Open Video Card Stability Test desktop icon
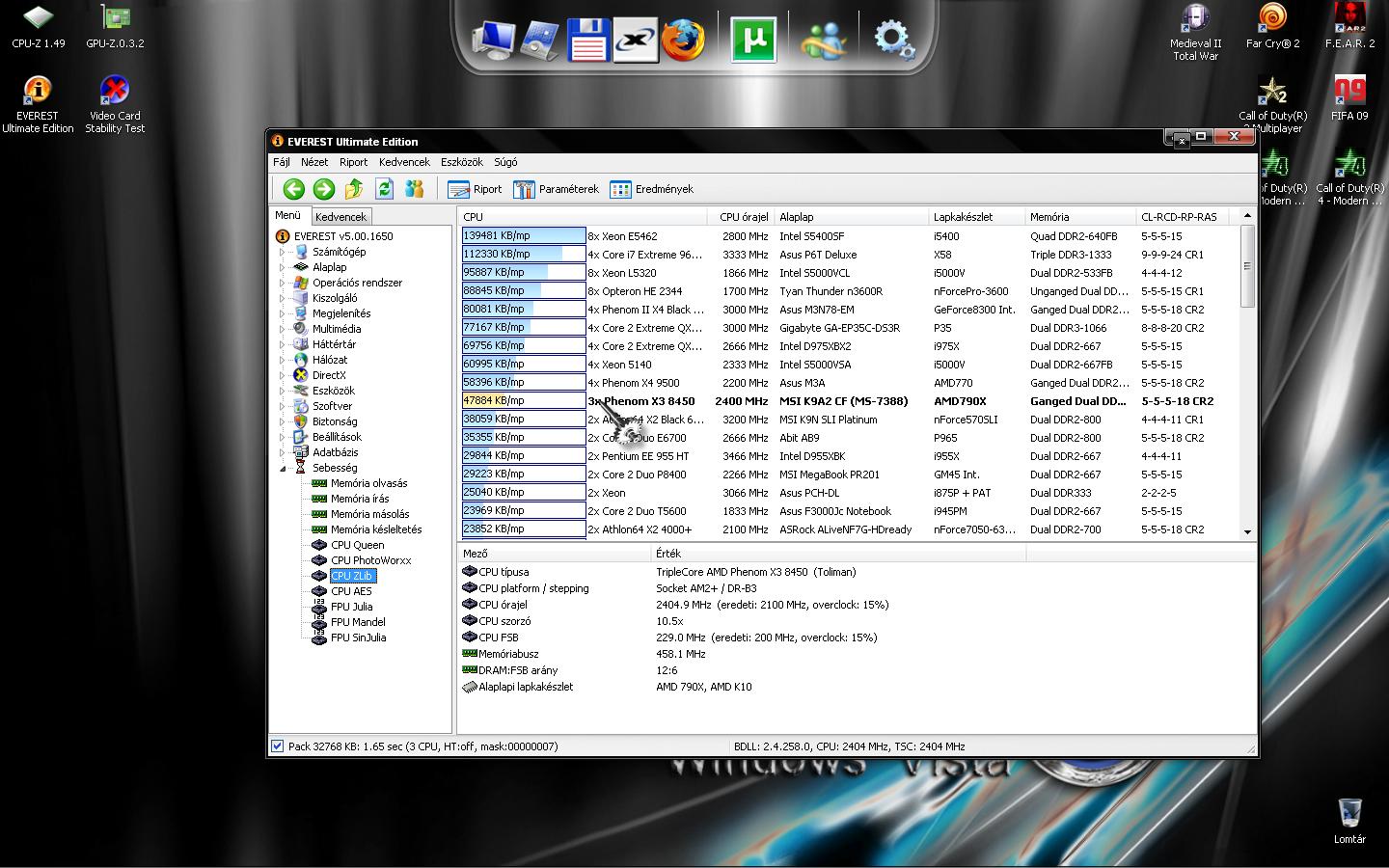The width and height of the screenshot is (1389, 868). [x=115, y=104]
